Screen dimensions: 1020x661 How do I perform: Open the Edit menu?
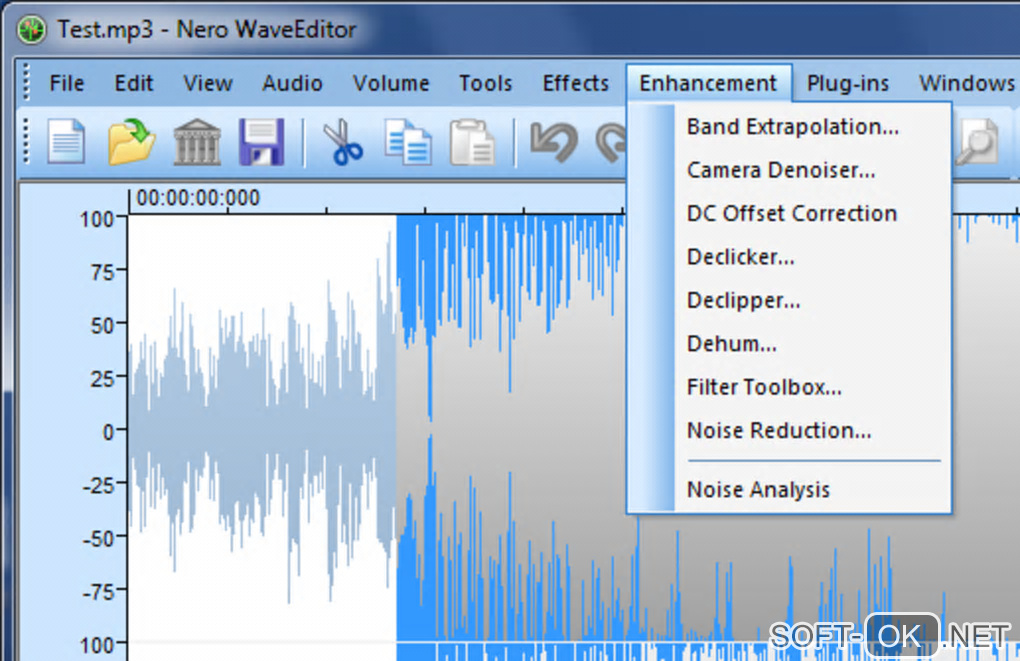pyautogui.click(x=134, y=83)
